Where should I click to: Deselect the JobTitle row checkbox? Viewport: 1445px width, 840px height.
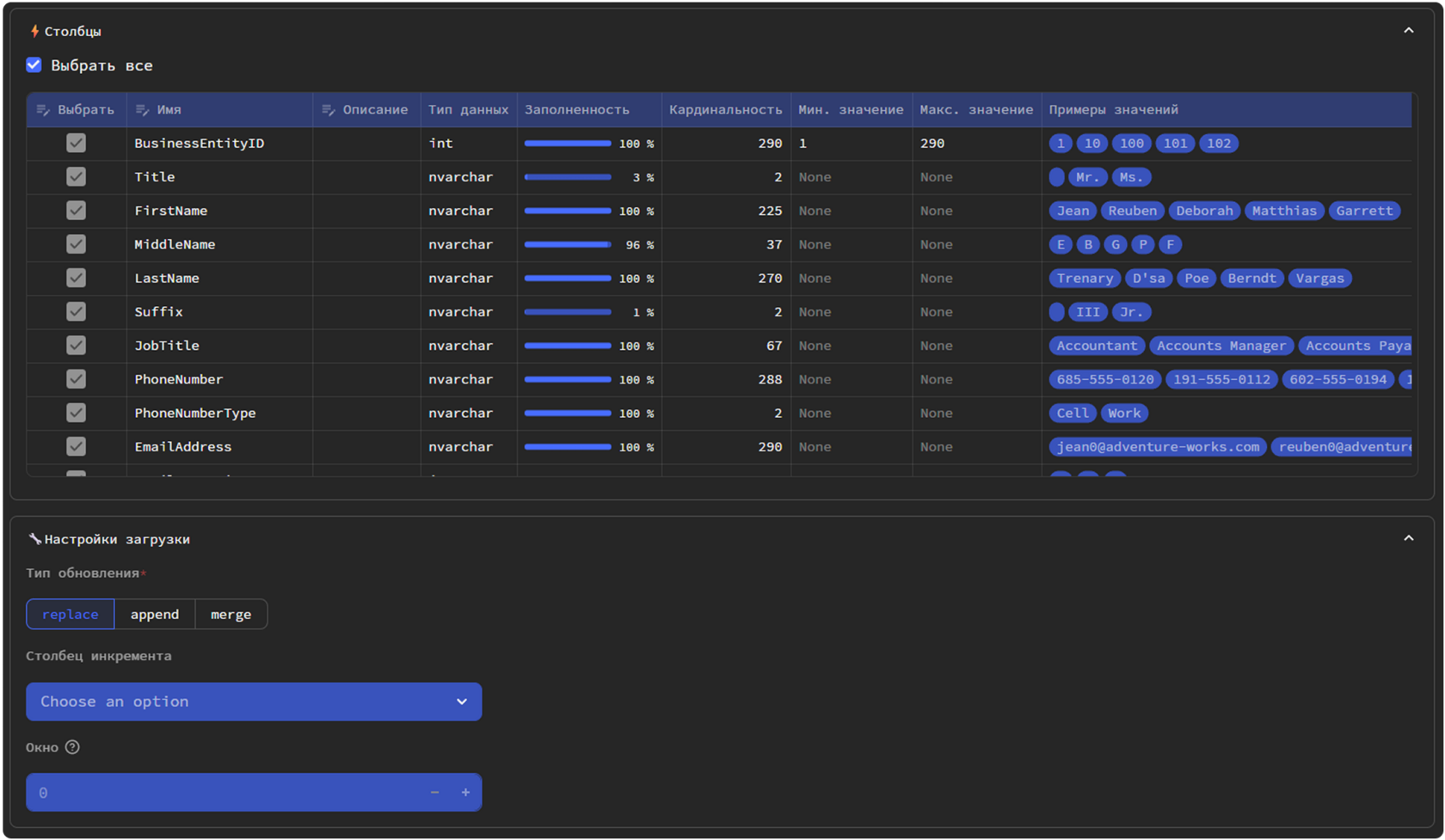pyautogui.click(x=76, y=346)
